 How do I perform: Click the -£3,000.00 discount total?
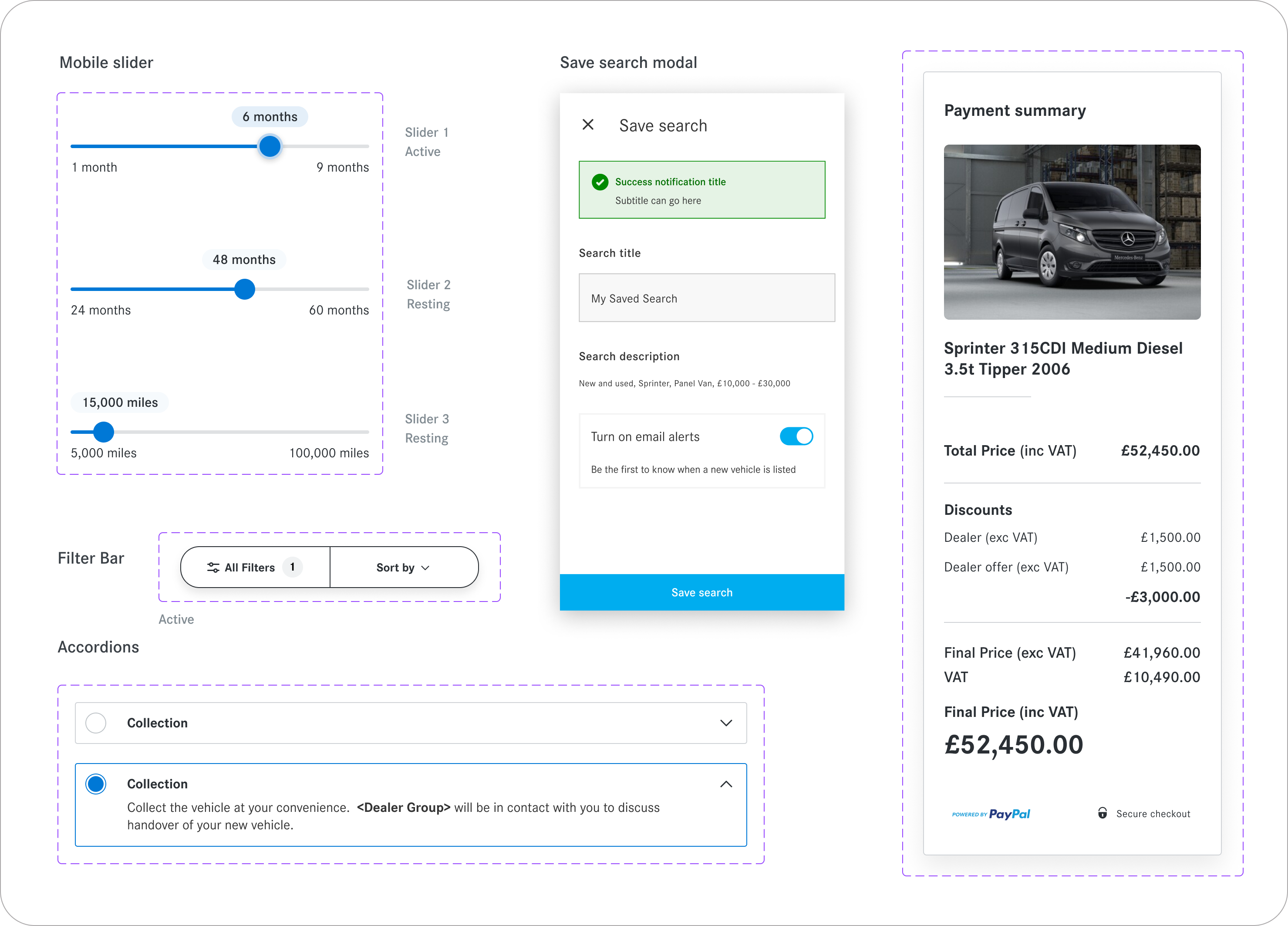pos(1163,597)
